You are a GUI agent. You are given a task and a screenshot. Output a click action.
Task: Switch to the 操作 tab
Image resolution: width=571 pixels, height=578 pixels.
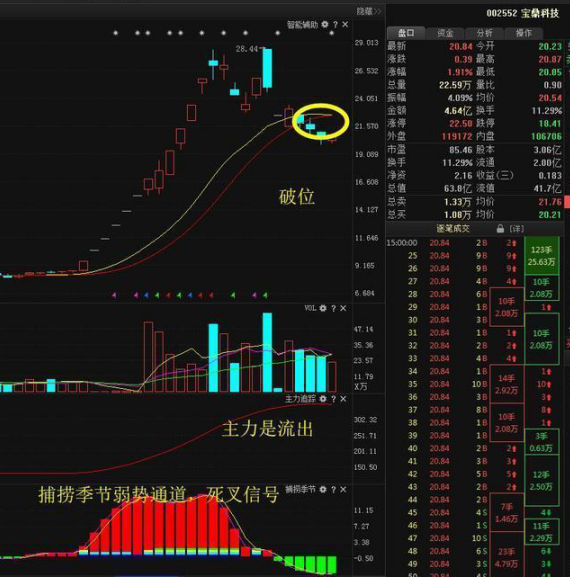[523, 33]
